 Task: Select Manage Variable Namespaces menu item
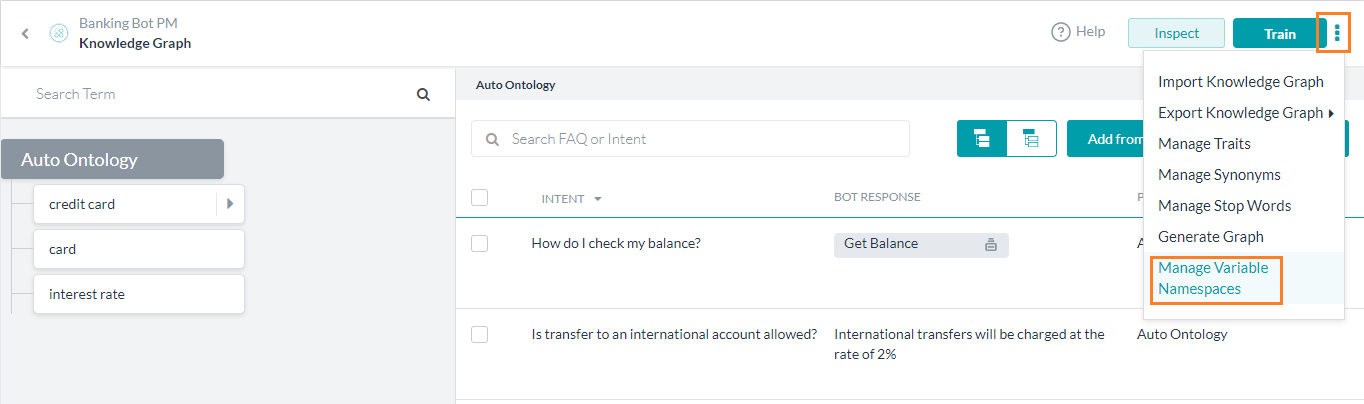1213,278
